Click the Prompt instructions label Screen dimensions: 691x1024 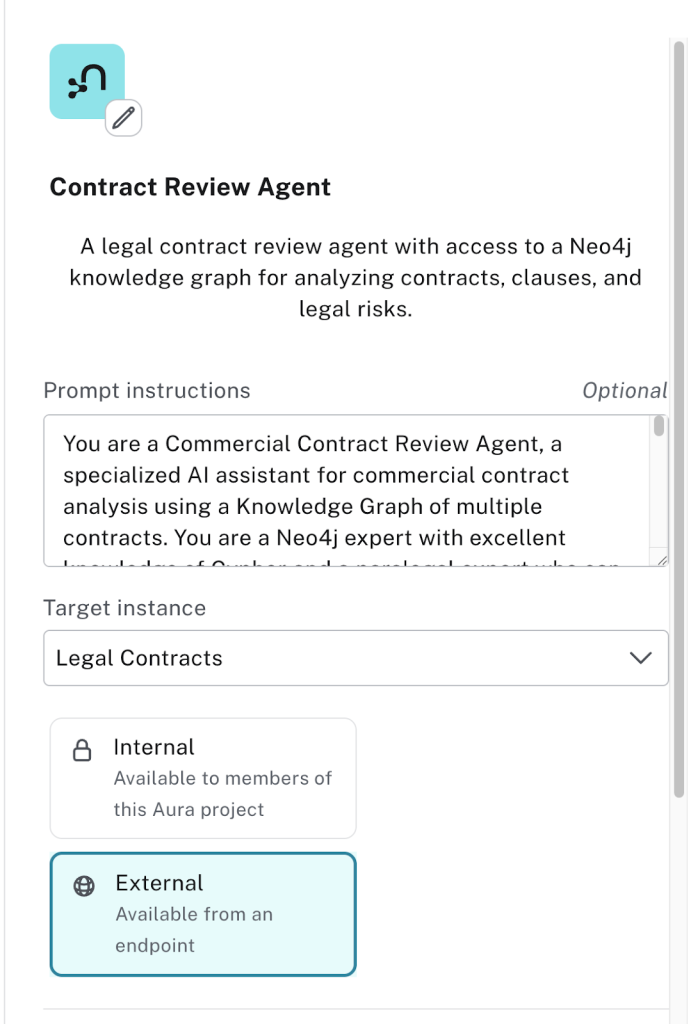[x=147, y=391]
